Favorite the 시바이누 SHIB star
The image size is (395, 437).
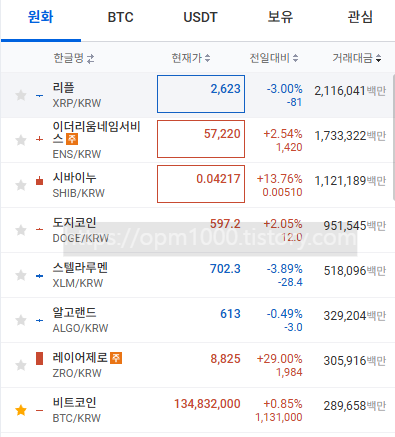[21, 185]
